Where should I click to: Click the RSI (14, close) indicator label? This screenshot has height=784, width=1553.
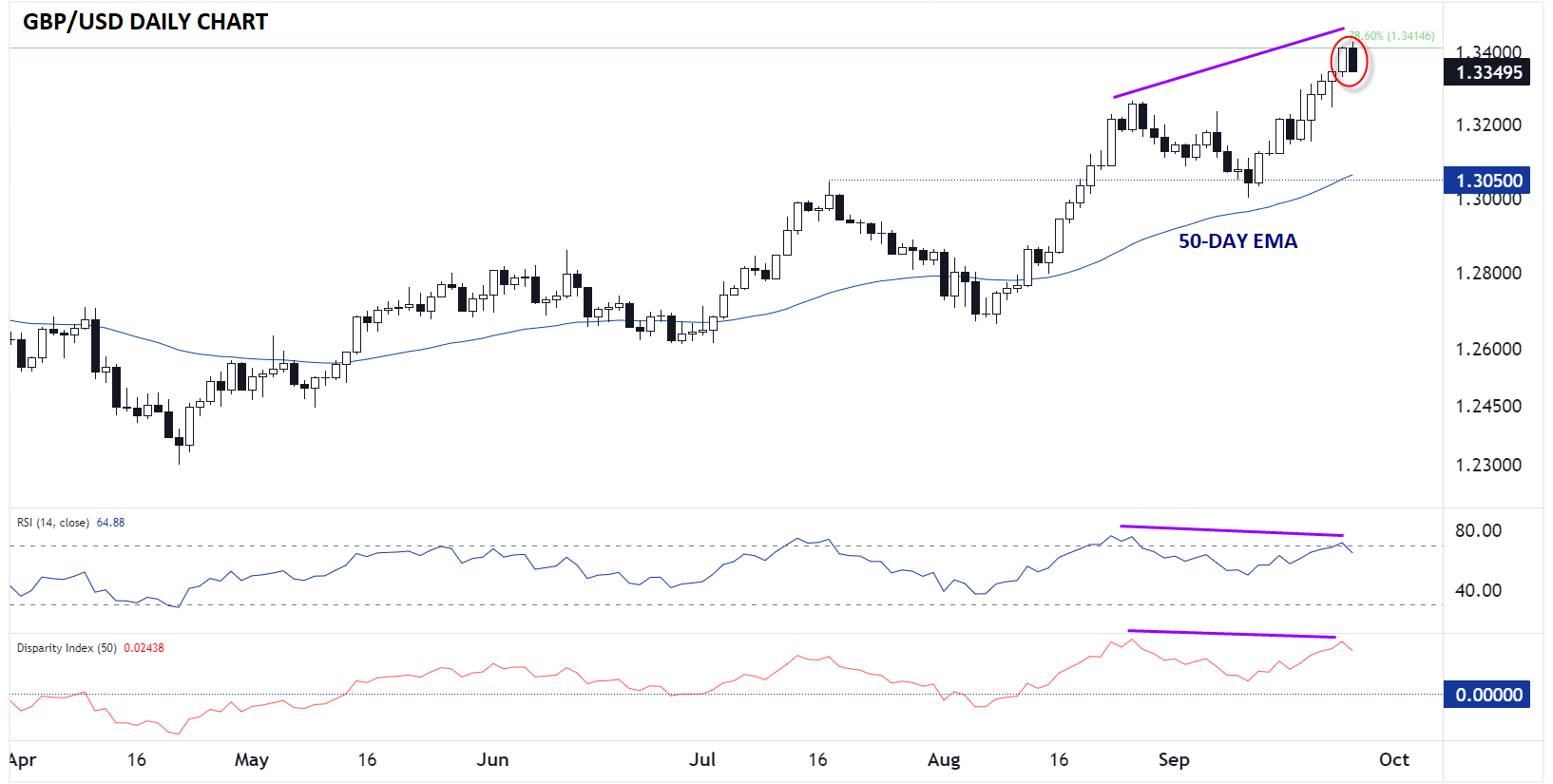click(x=53, y=523)
